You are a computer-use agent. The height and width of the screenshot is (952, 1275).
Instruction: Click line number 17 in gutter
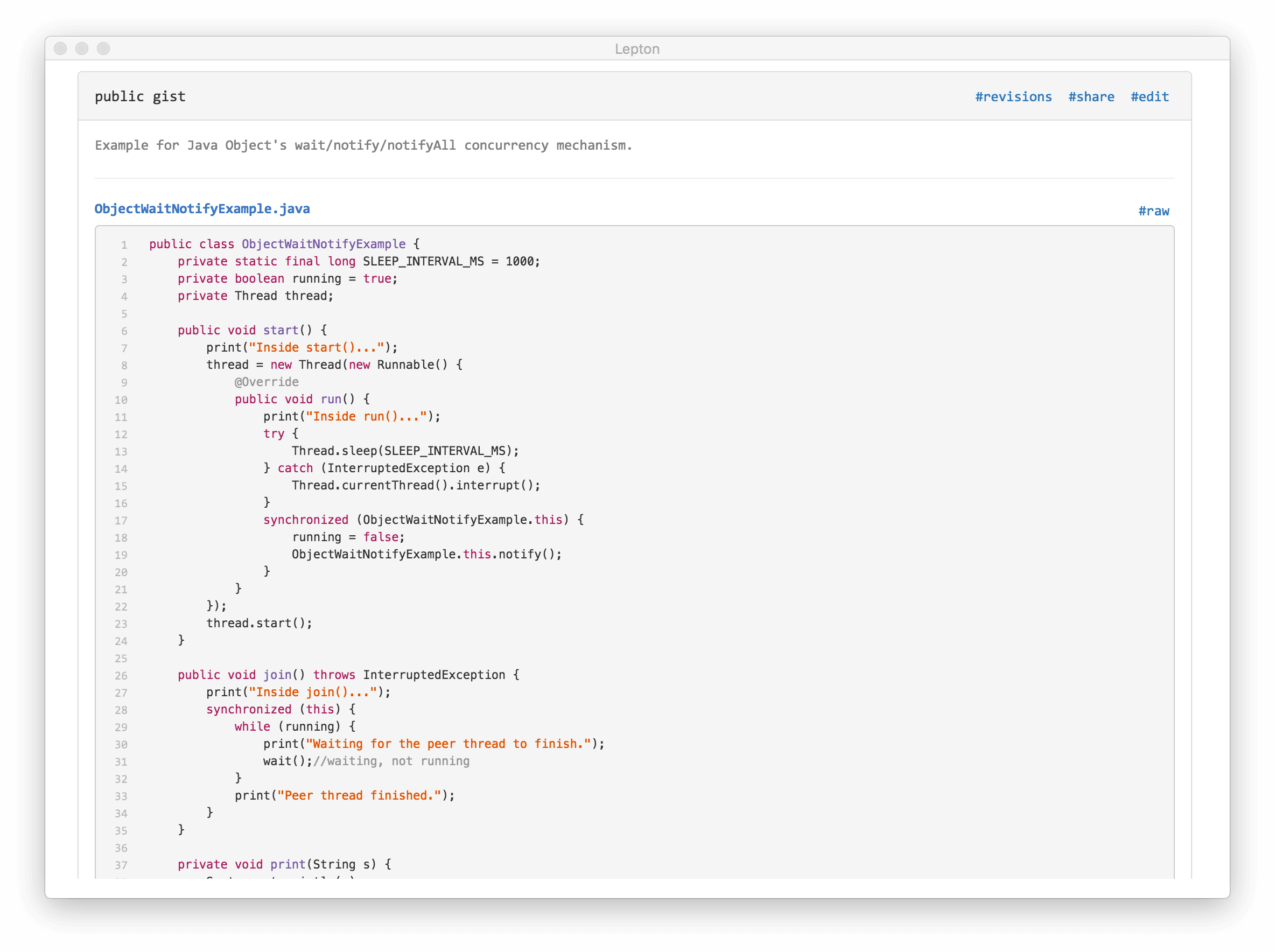click(121, 520)
